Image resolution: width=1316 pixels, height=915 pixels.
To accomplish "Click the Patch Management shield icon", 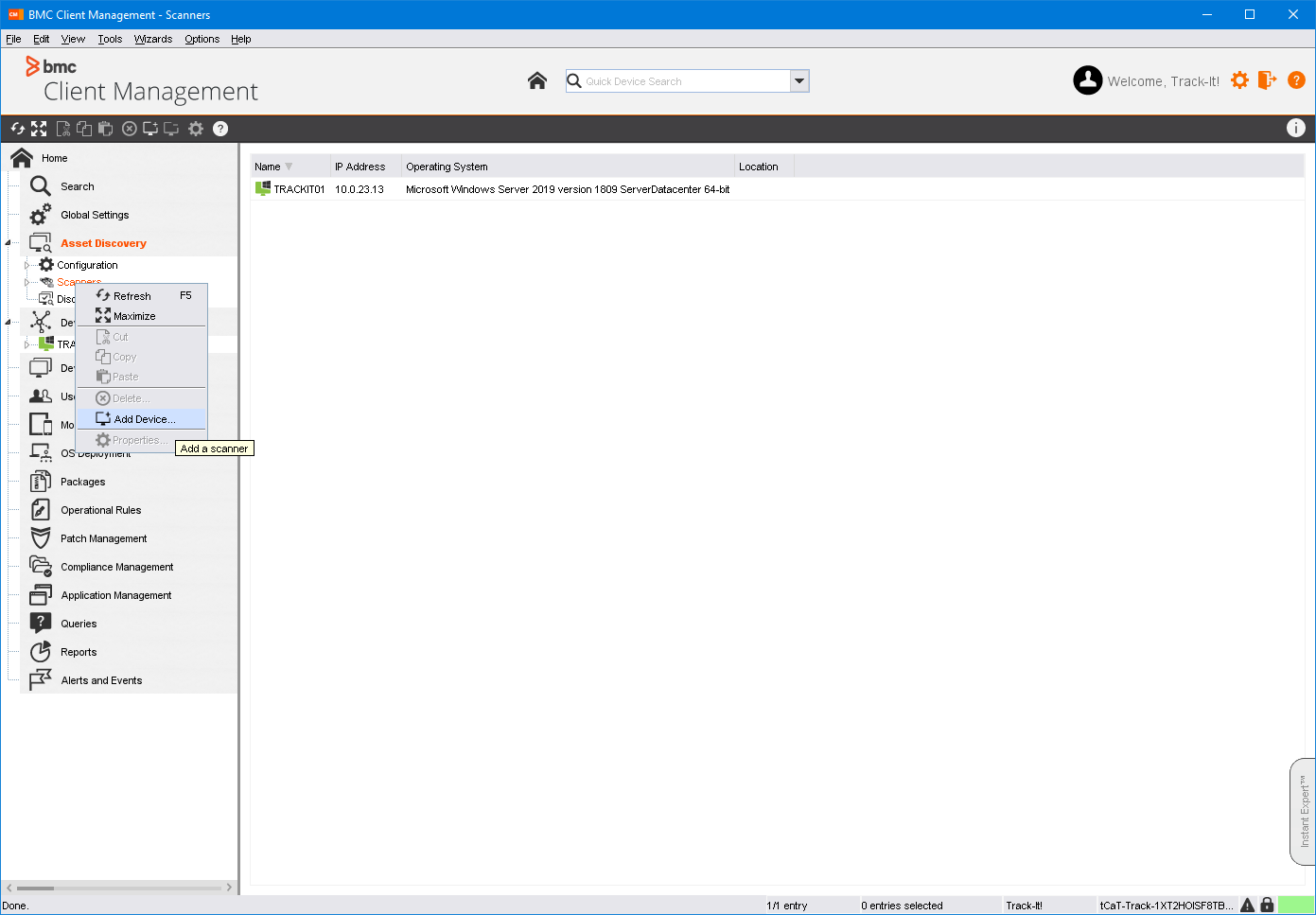I will point(41,538).
